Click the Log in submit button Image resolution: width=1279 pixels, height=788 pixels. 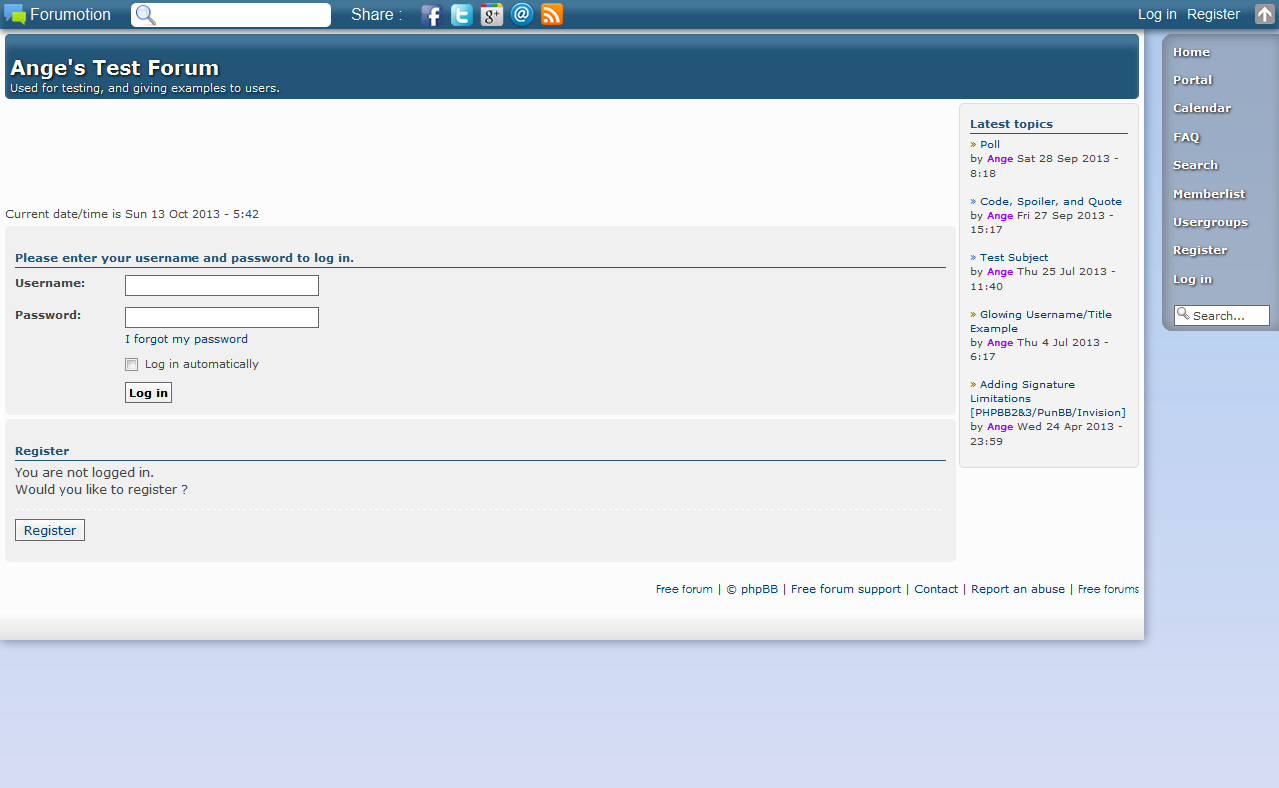pyautogui.click(x=148, y=393)
